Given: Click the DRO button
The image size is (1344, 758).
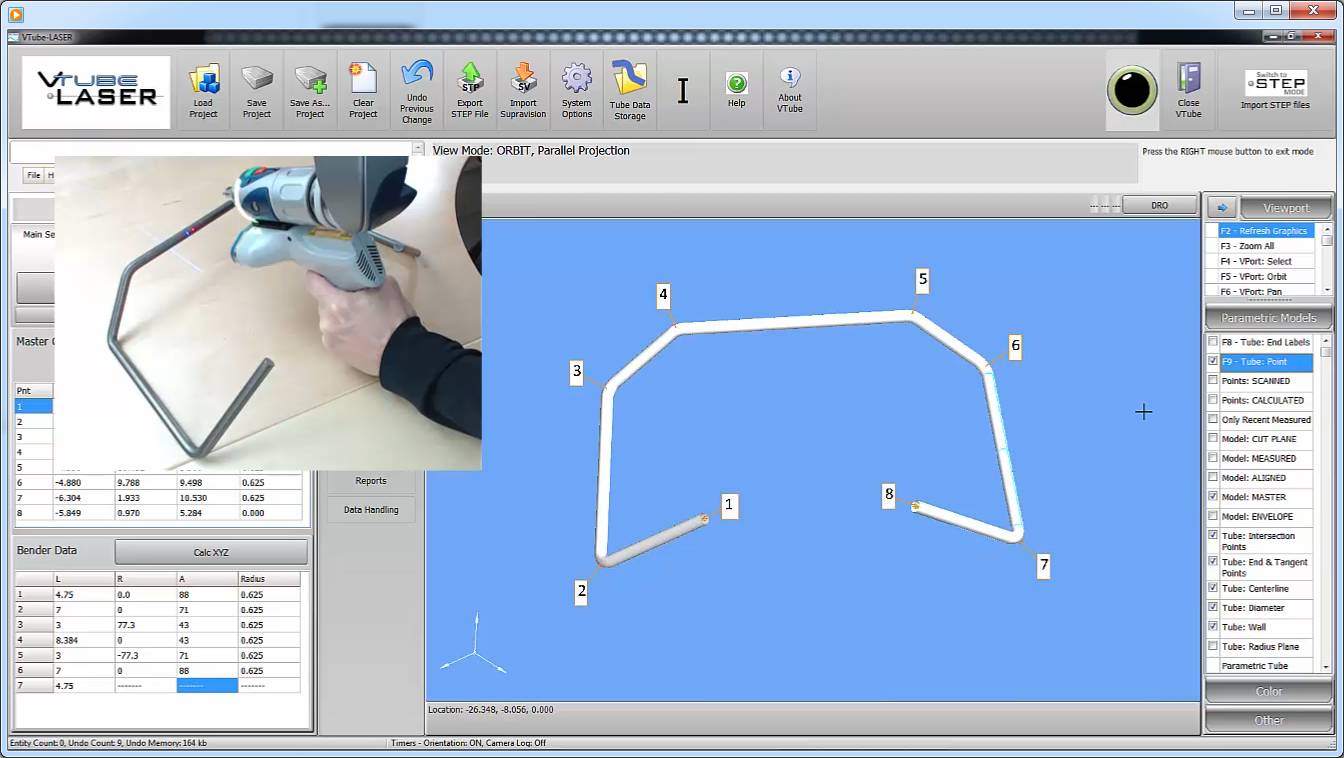Looking at the screenshot, I should [1159, 205].
